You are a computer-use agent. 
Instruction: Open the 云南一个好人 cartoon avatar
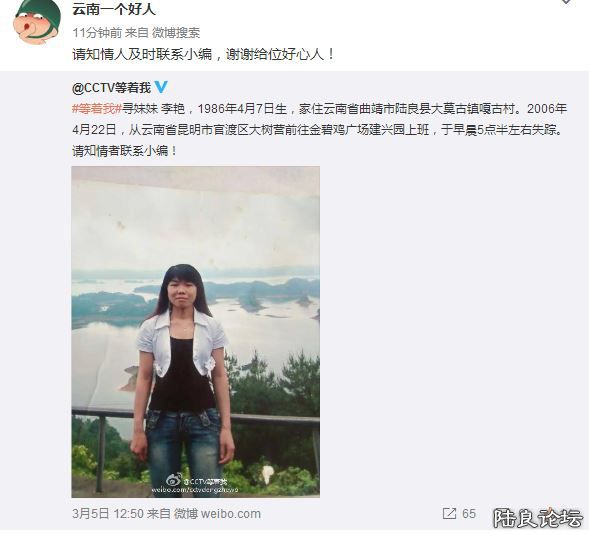click(x=36, y=21)
